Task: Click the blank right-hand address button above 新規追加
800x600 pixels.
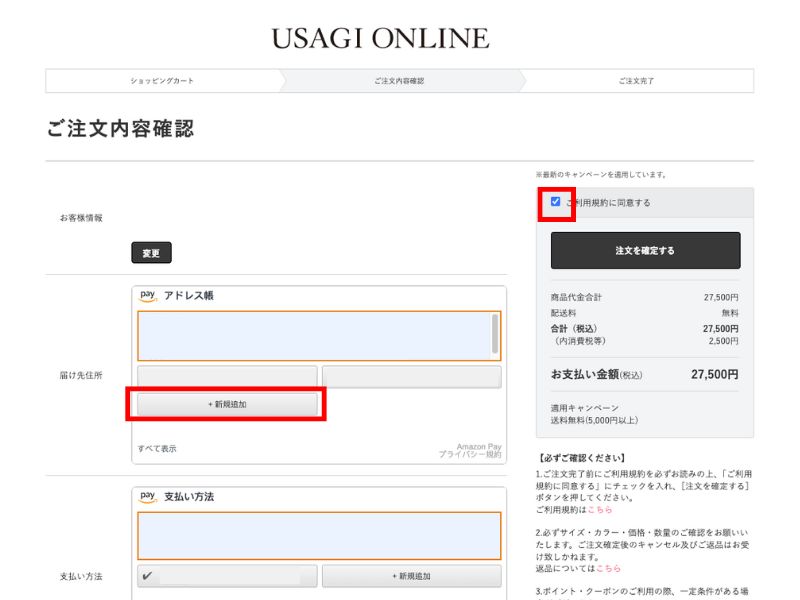Action: click(411, 377)
